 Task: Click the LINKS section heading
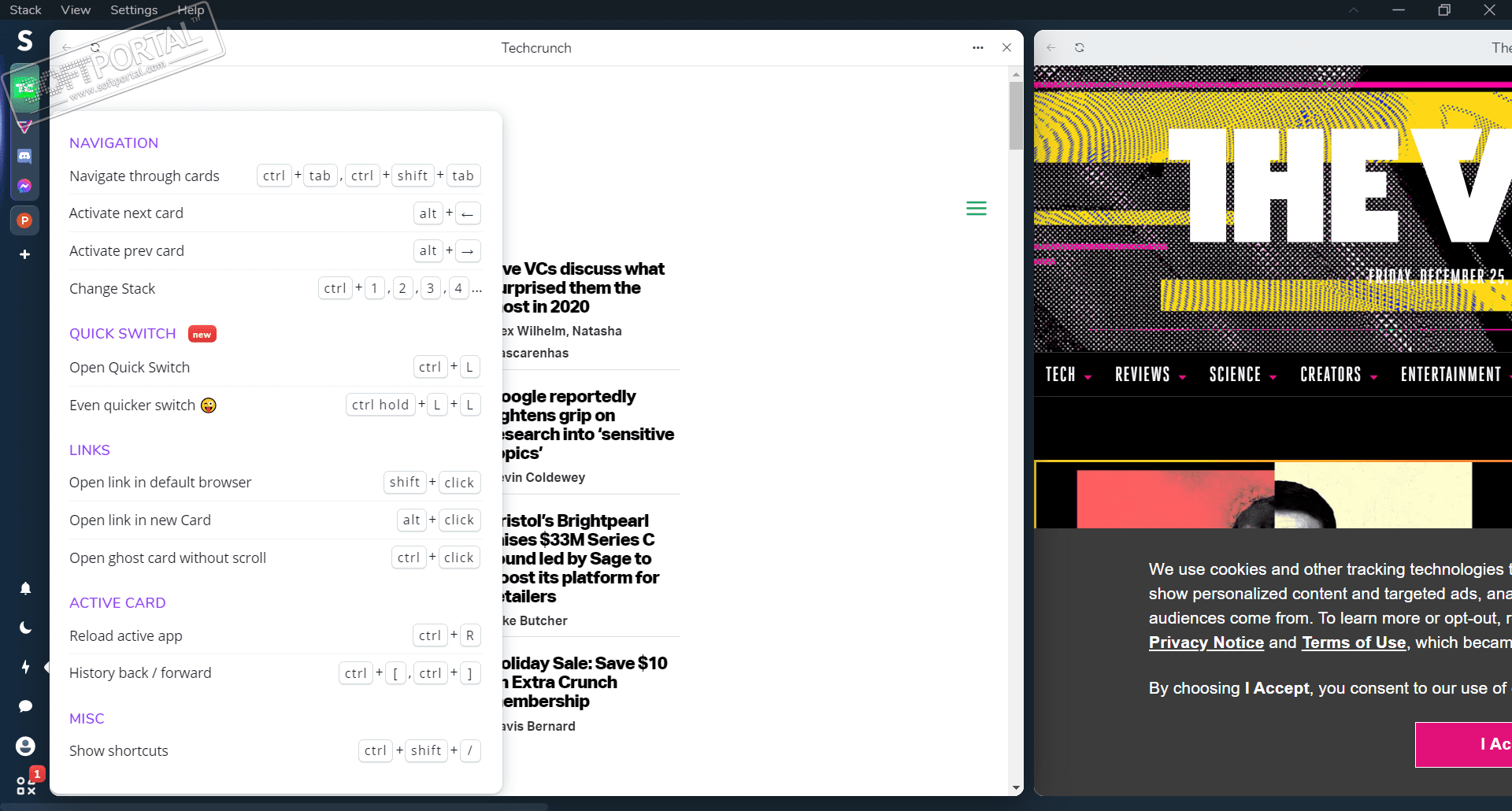[90, 450]
